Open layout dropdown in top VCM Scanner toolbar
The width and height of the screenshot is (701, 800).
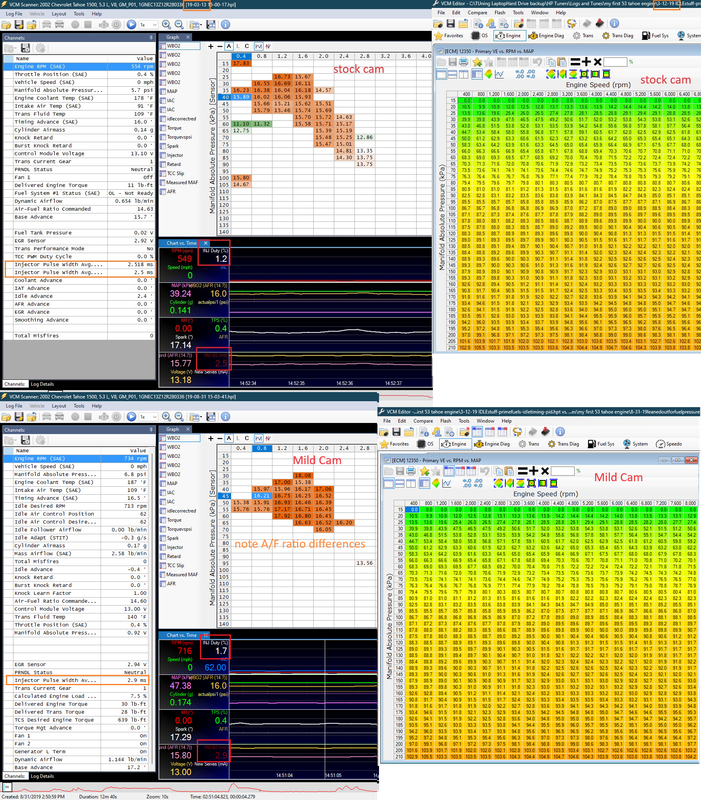(195, 24)
